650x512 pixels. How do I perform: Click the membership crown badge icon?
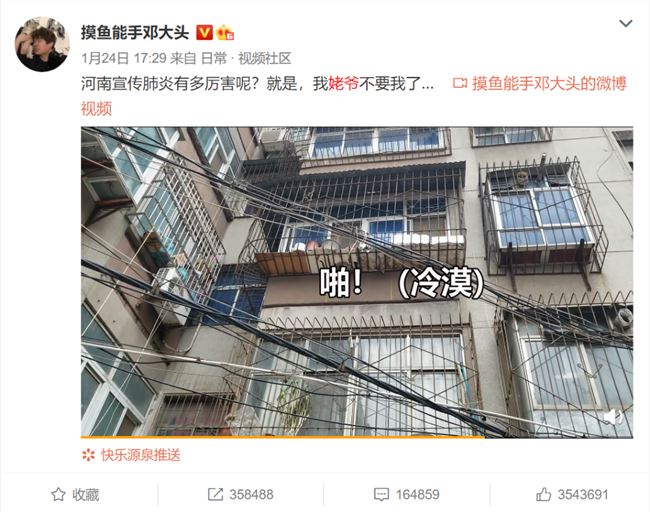pos(225,32)
